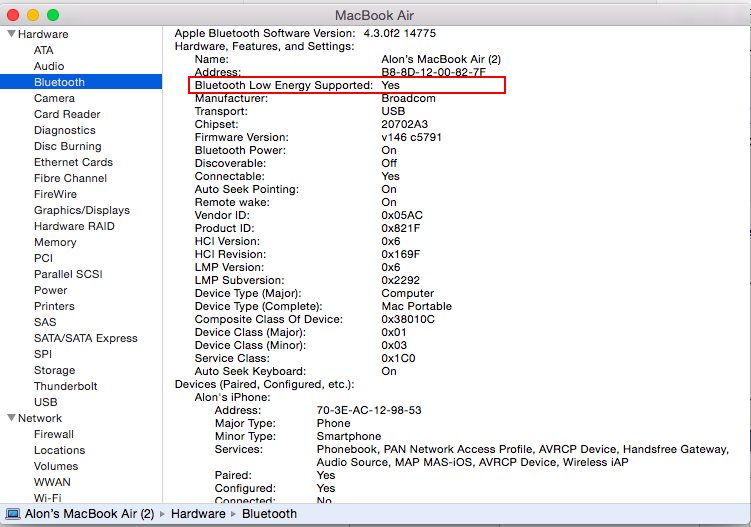
Task: Click the address B8-8D-12-00-82-7F
Action: click(433, 72)
